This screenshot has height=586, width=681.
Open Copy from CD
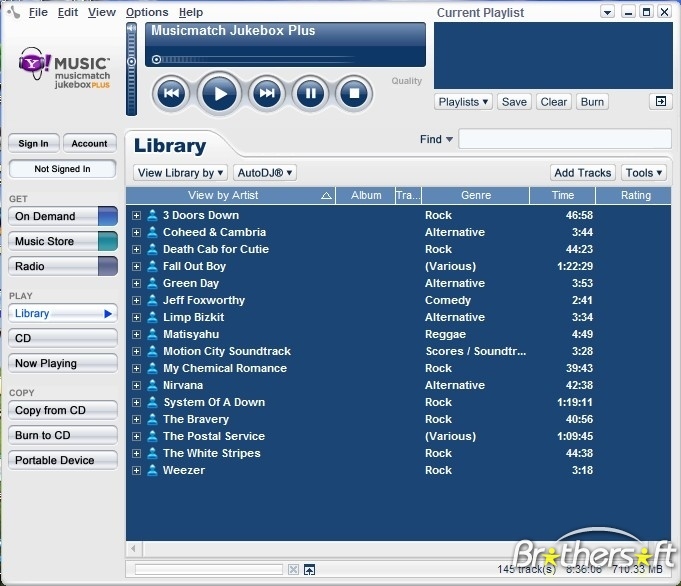tap(63, 411)
